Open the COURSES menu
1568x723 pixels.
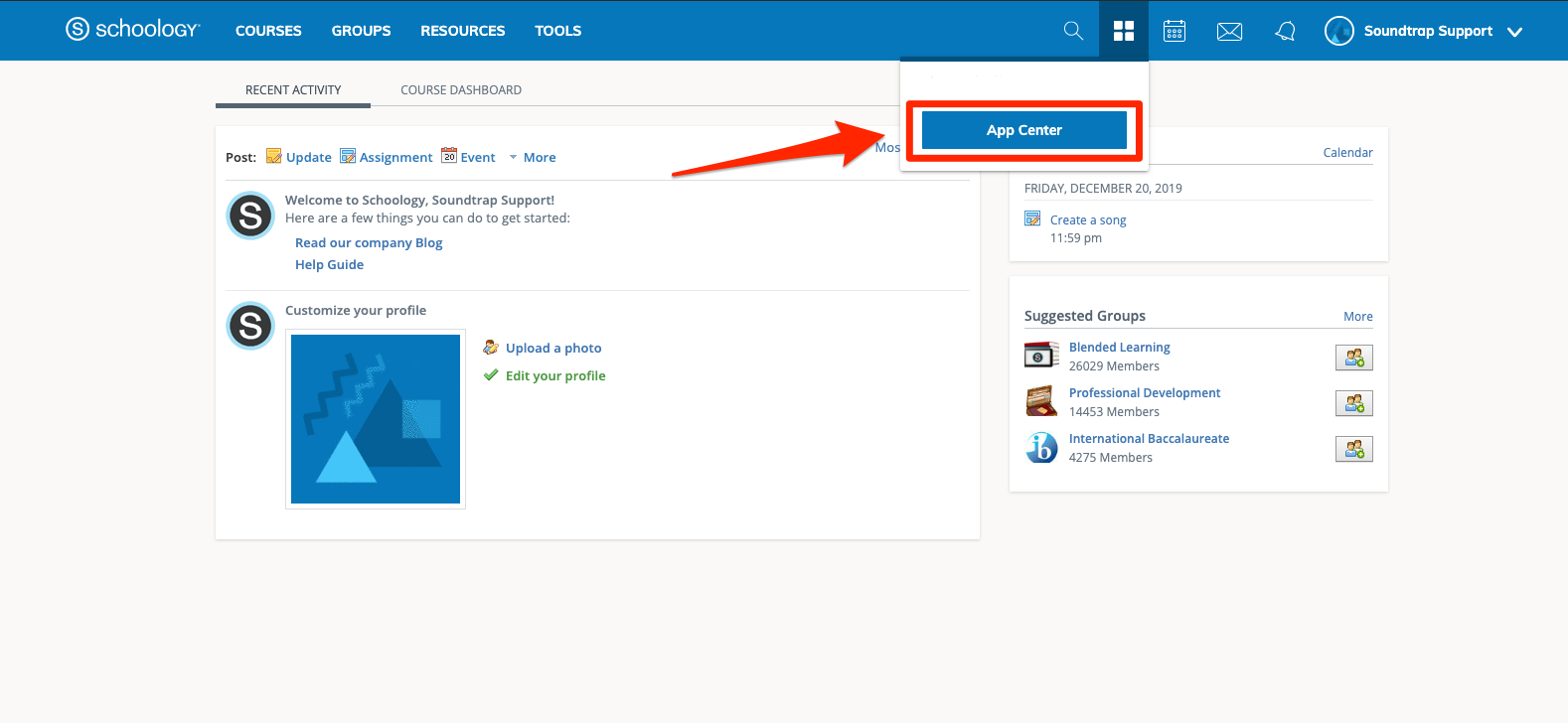[268, 31]
